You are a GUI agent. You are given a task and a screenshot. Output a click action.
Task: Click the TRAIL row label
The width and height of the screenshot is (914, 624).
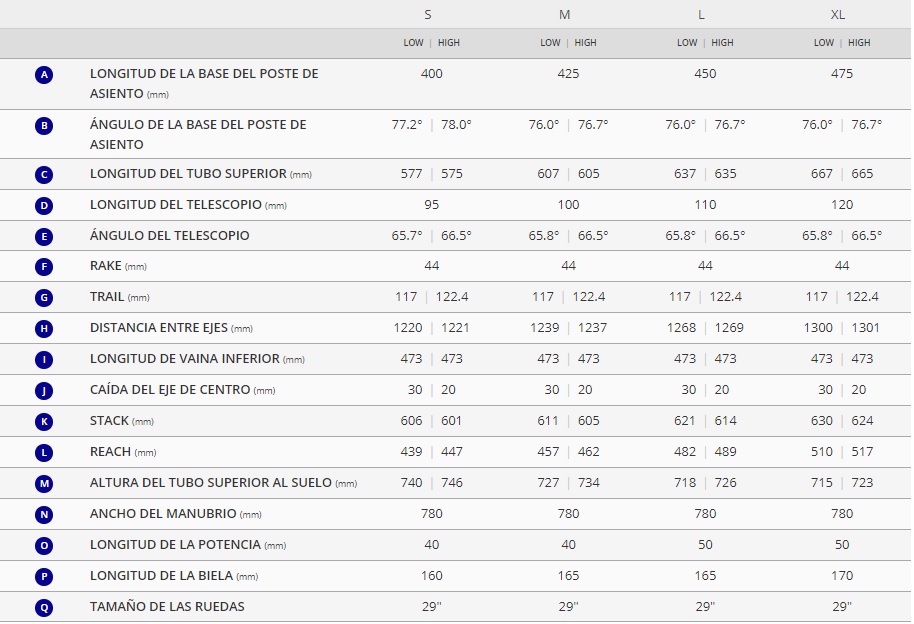point(107,296)
